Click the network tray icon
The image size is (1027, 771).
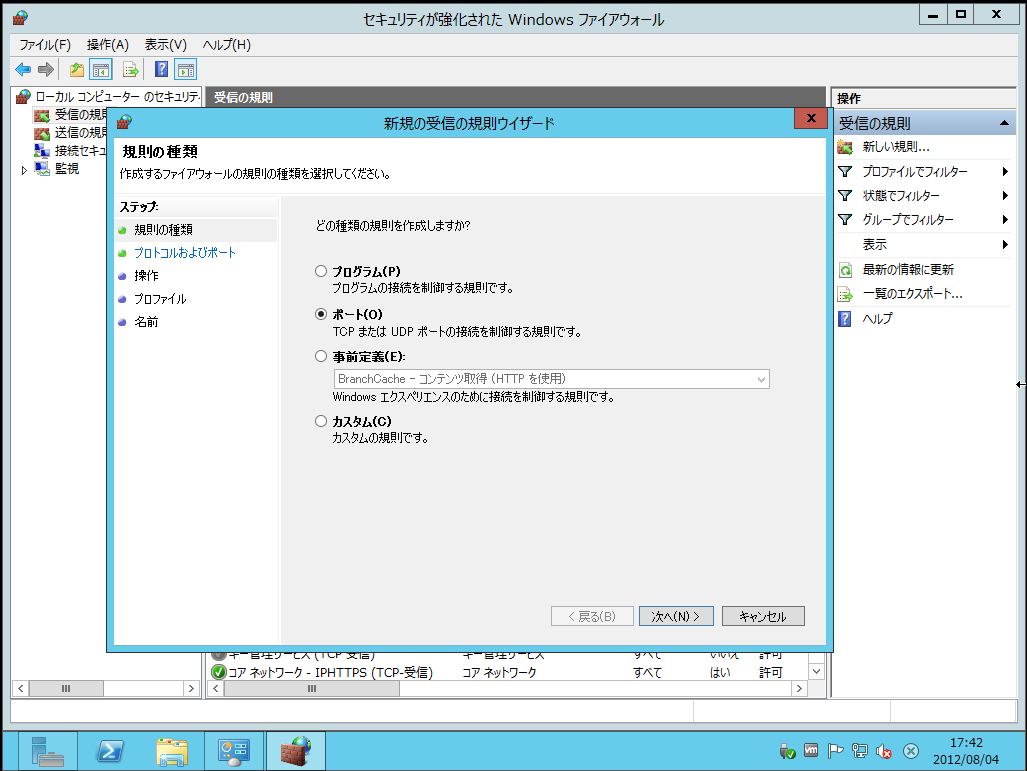coord(859,751)
